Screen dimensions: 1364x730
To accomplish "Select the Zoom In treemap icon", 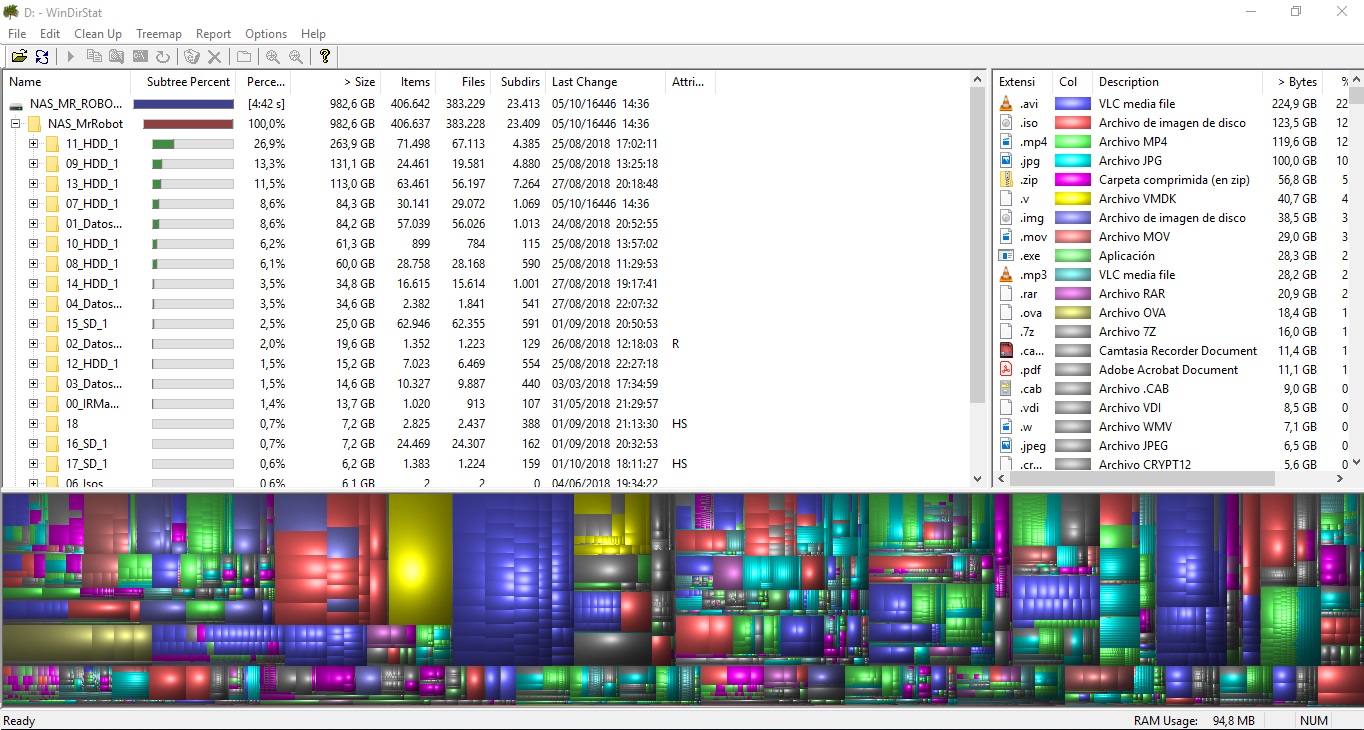I will tap(272, 57).
